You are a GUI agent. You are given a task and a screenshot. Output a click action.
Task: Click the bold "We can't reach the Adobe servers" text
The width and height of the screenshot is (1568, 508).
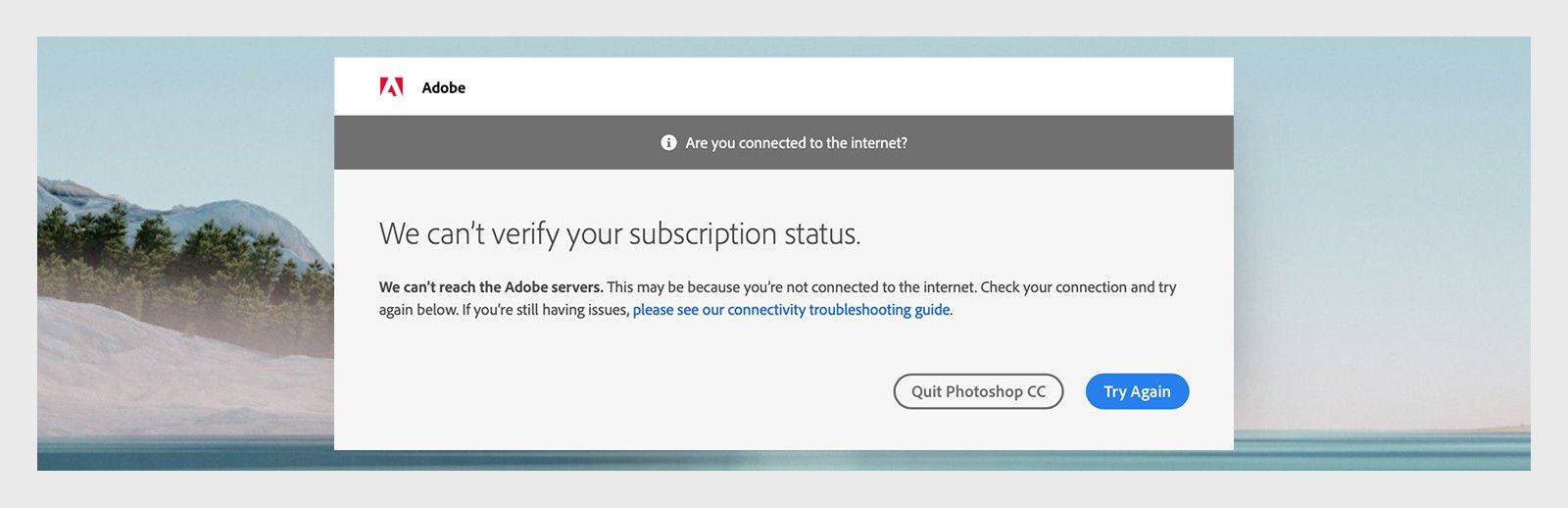pyautogui.click(x=491, y=287)
